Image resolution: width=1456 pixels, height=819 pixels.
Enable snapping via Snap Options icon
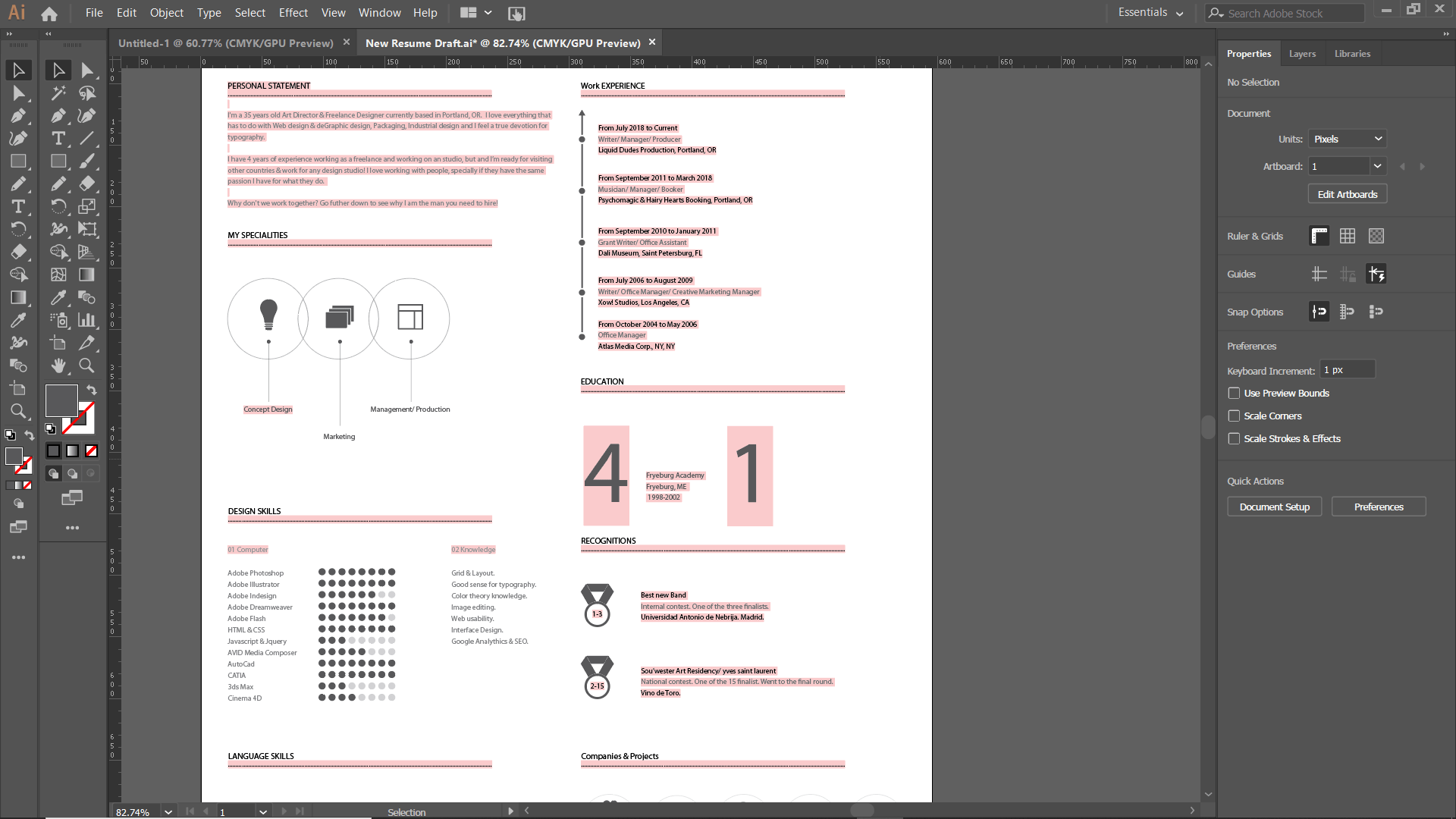tap(1318, 311)
